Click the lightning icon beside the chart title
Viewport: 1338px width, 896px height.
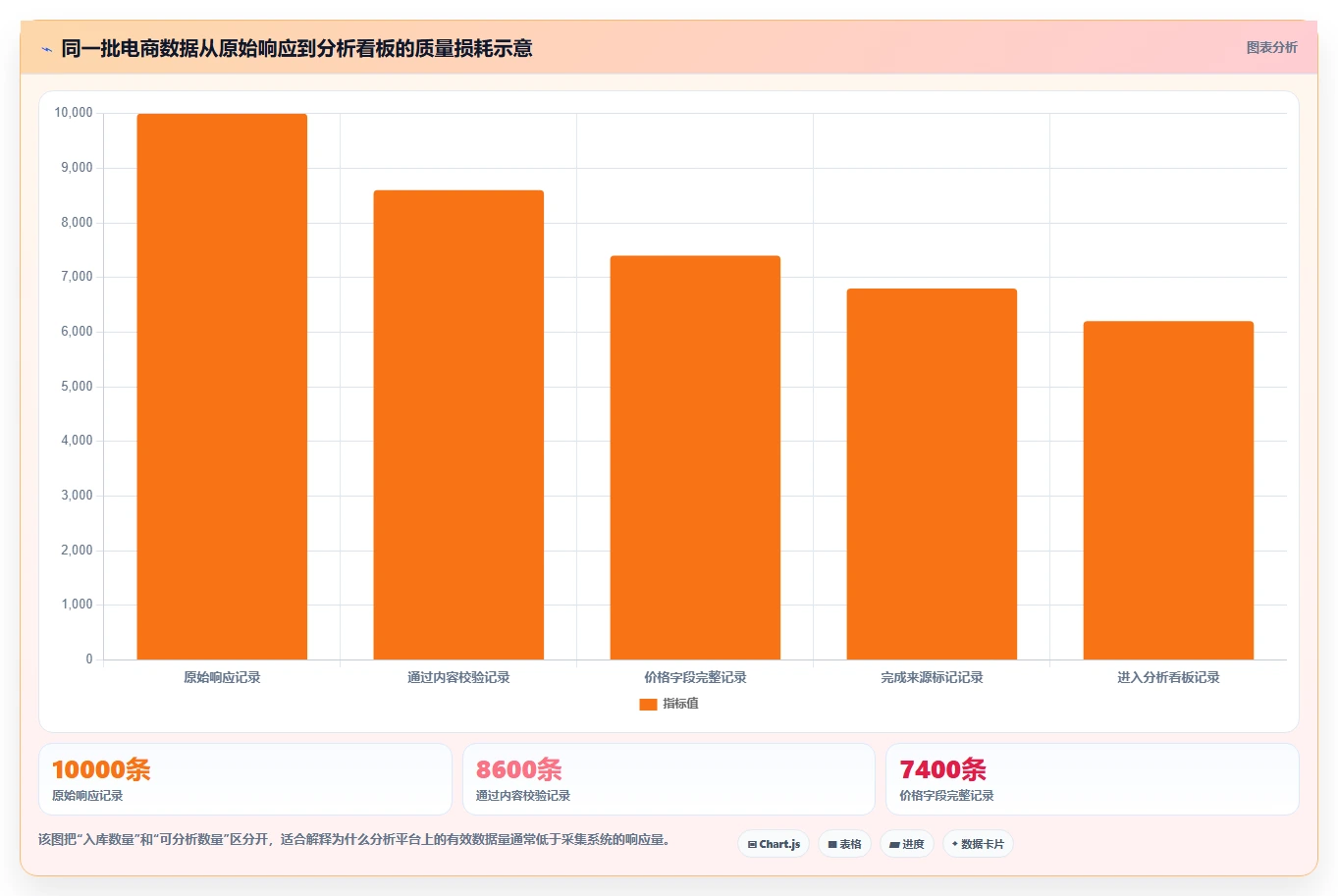pyautogui.click(x=46, y=49)
